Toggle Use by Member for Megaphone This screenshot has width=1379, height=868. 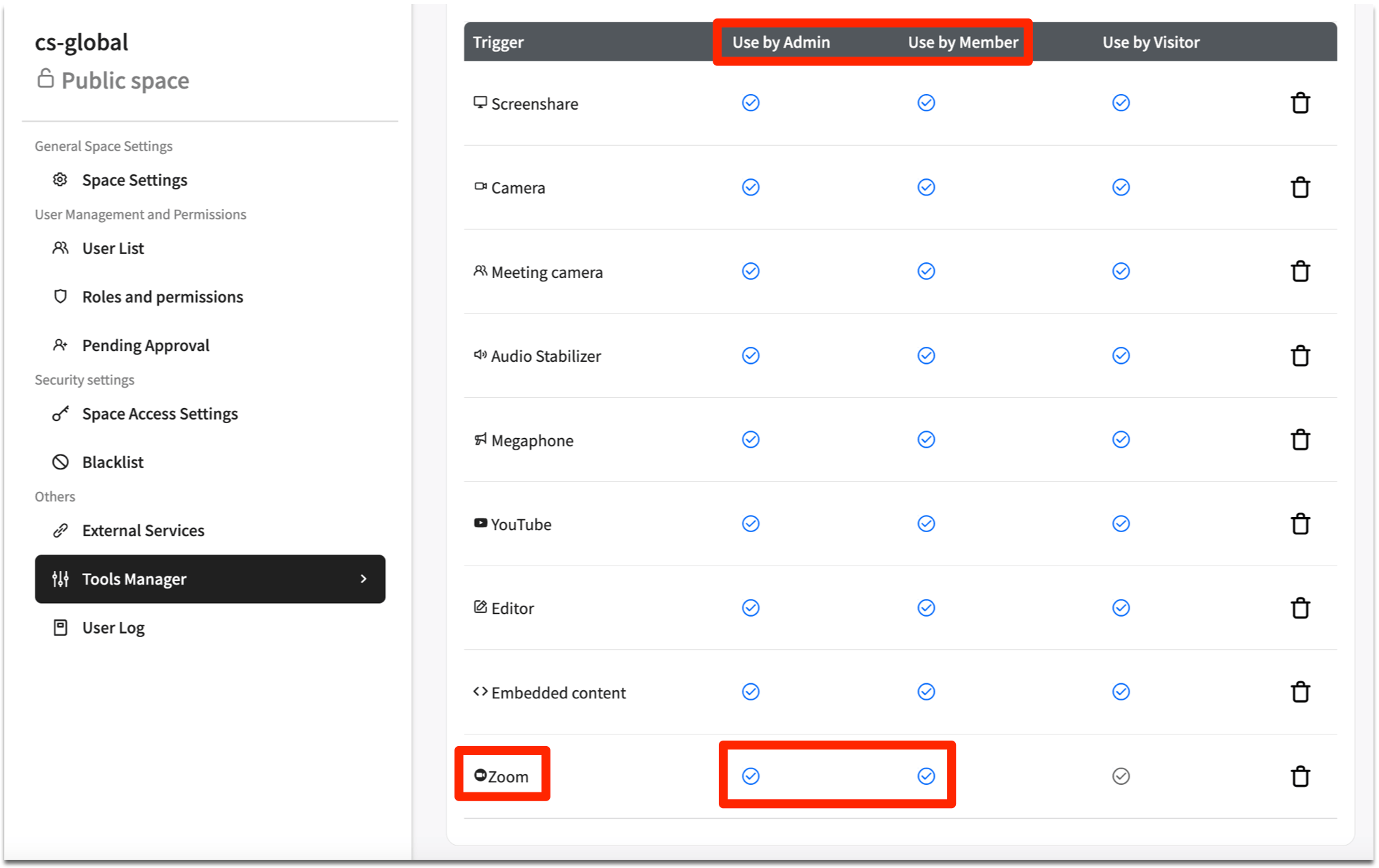tap(926, 439)
